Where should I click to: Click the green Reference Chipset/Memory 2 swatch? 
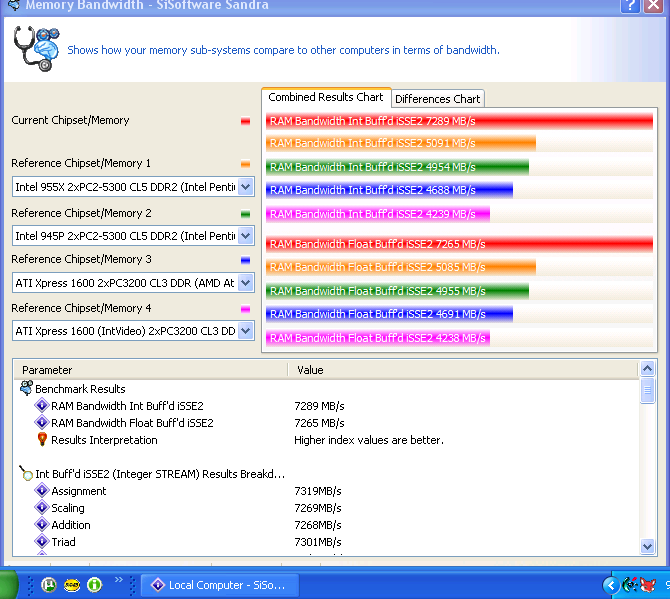tap(245, 214)
